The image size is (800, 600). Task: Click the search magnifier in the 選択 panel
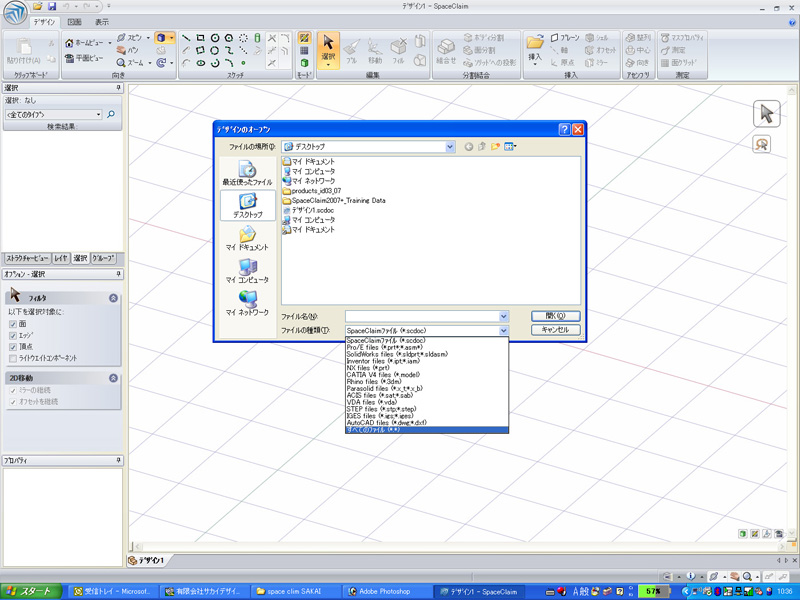[x=111, y=115]
